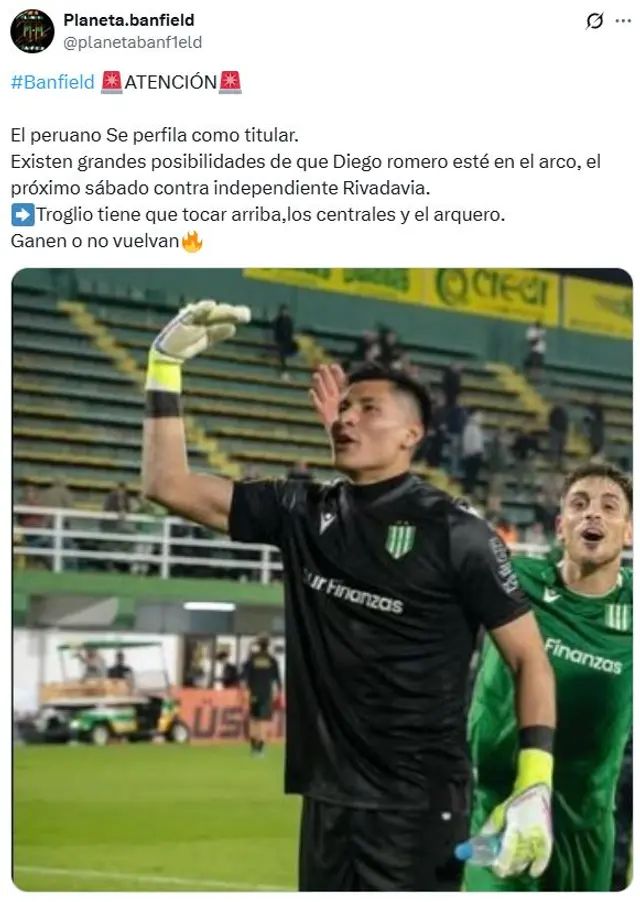The height and width of the screenshot is (902, 640).
Task: Click the siren emoji after ATENCIÓN
Action: (x=230, y=82)
